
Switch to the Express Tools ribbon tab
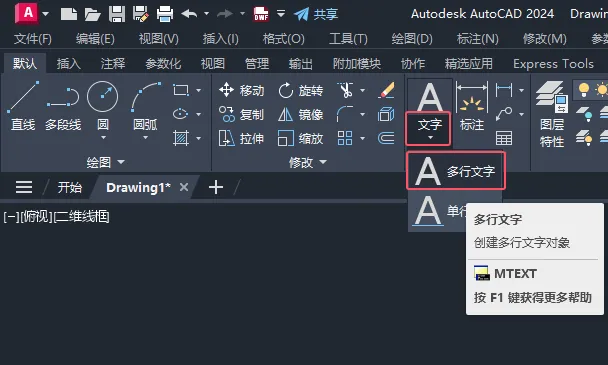(553, 64)
